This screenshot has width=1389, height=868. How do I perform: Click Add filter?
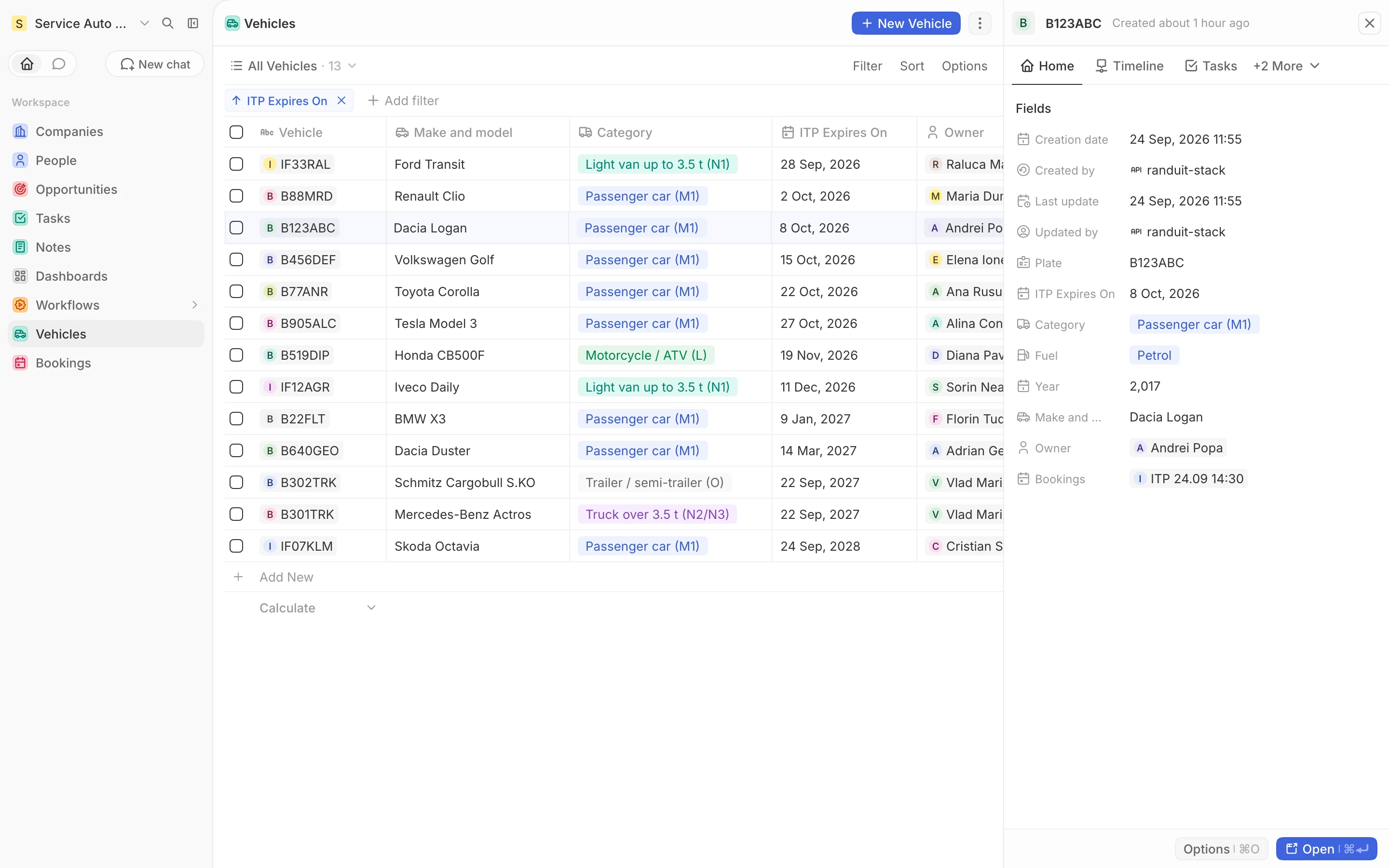[403, 100]
